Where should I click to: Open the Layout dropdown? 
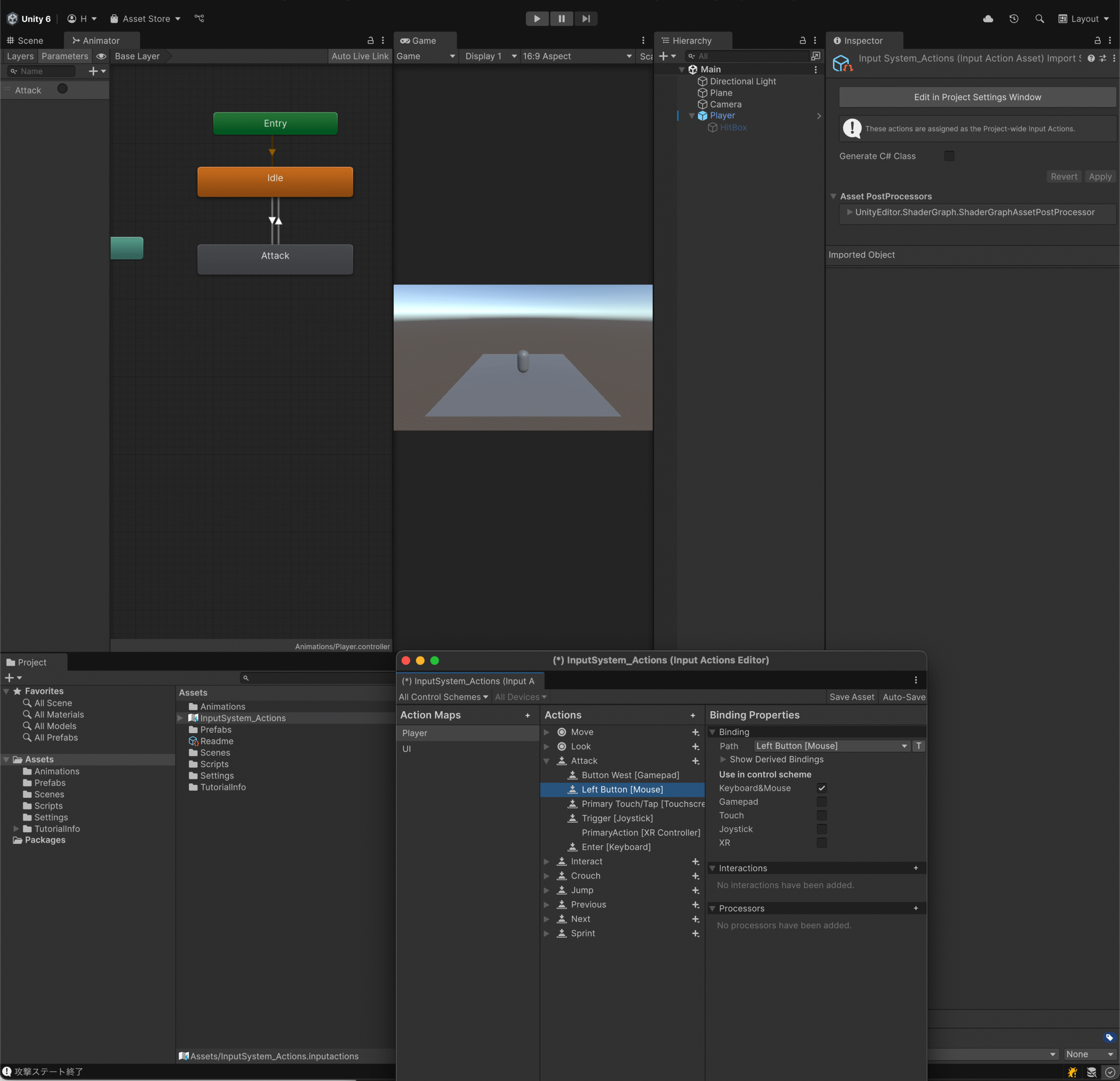pos(1083,18)
